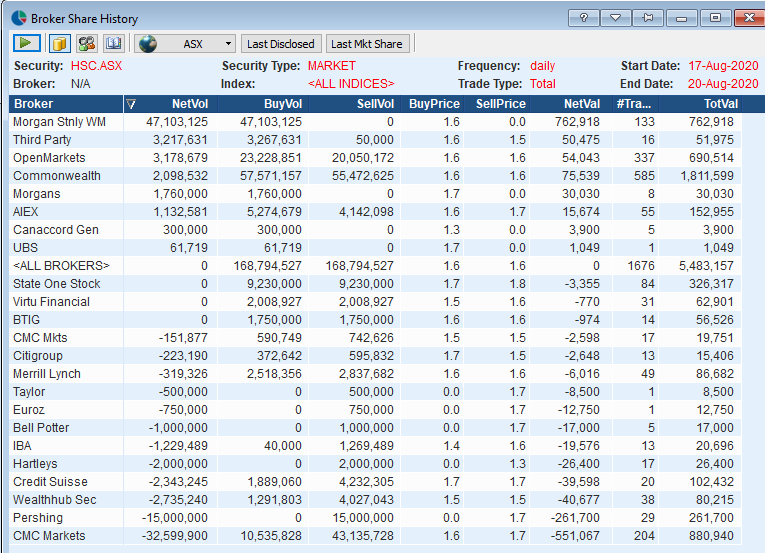Open the brokers people icon
This screenshot has width=765, height=553.
click(x=87, y=43)
